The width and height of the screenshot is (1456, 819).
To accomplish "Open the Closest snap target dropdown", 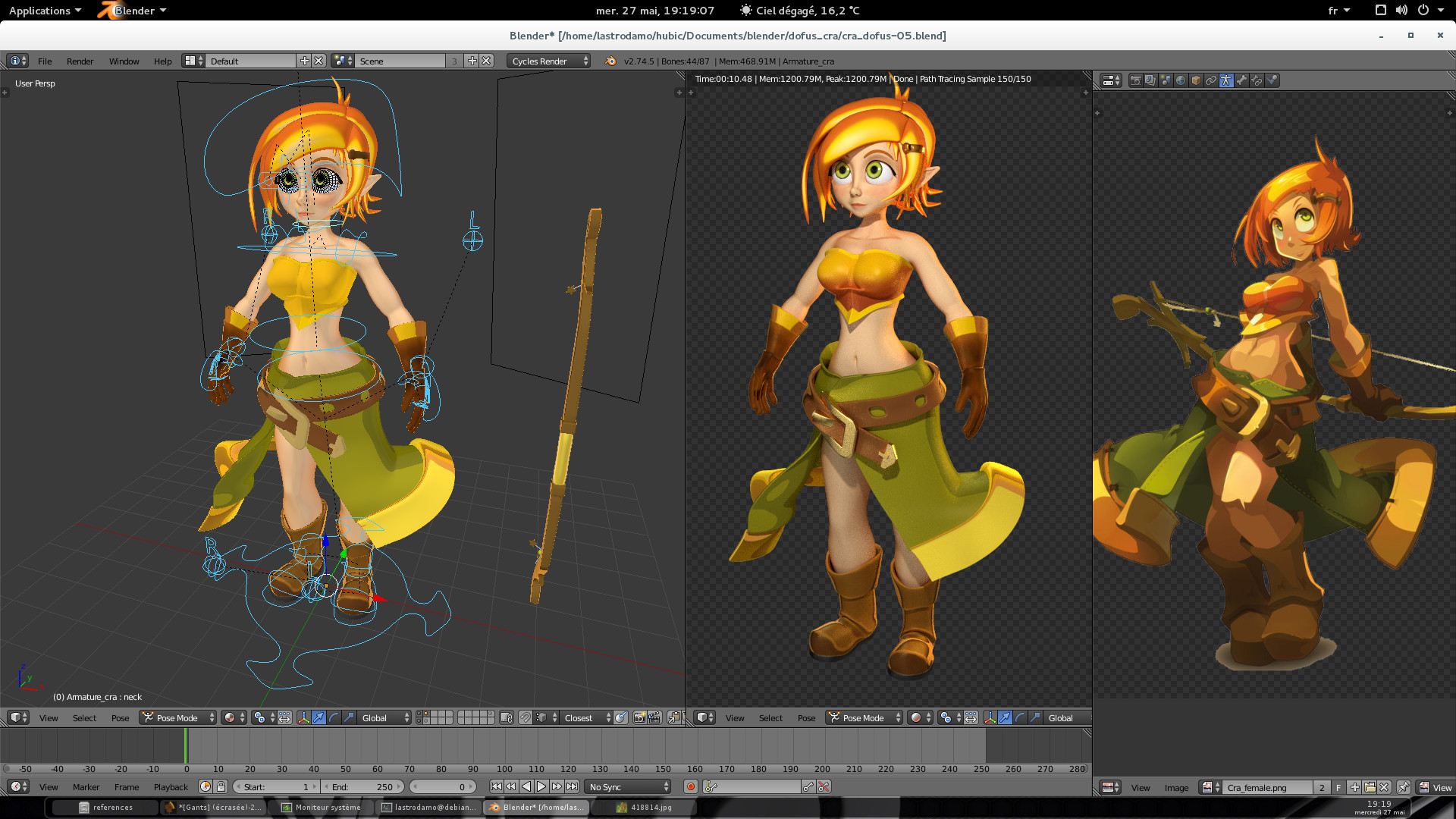I will (586, 717).
